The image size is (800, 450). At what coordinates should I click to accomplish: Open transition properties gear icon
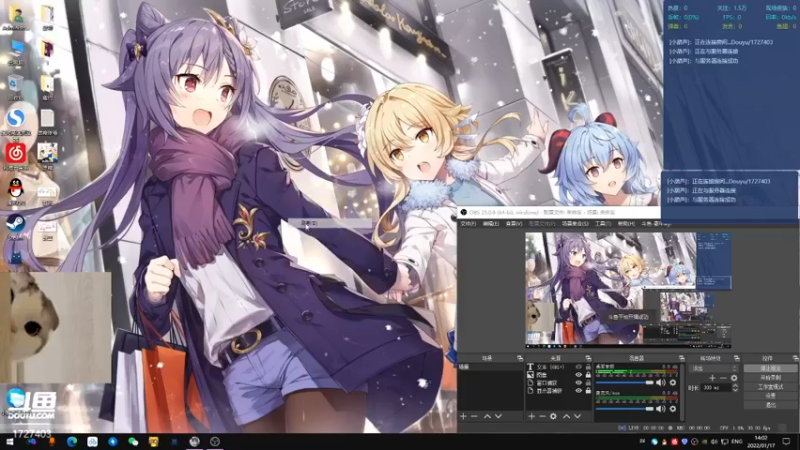point(734,378)
